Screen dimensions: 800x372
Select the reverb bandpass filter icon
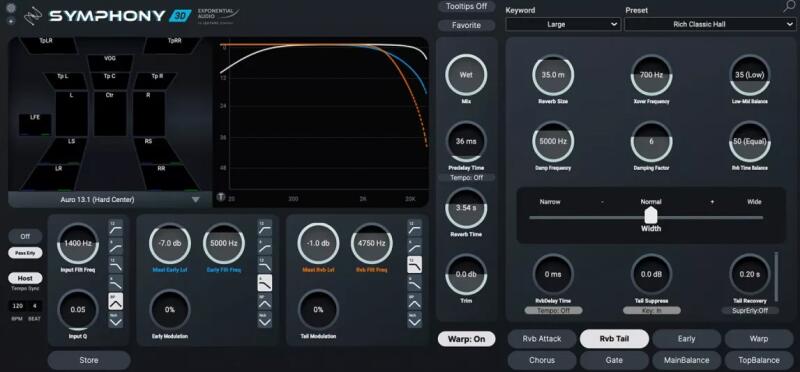414,301
